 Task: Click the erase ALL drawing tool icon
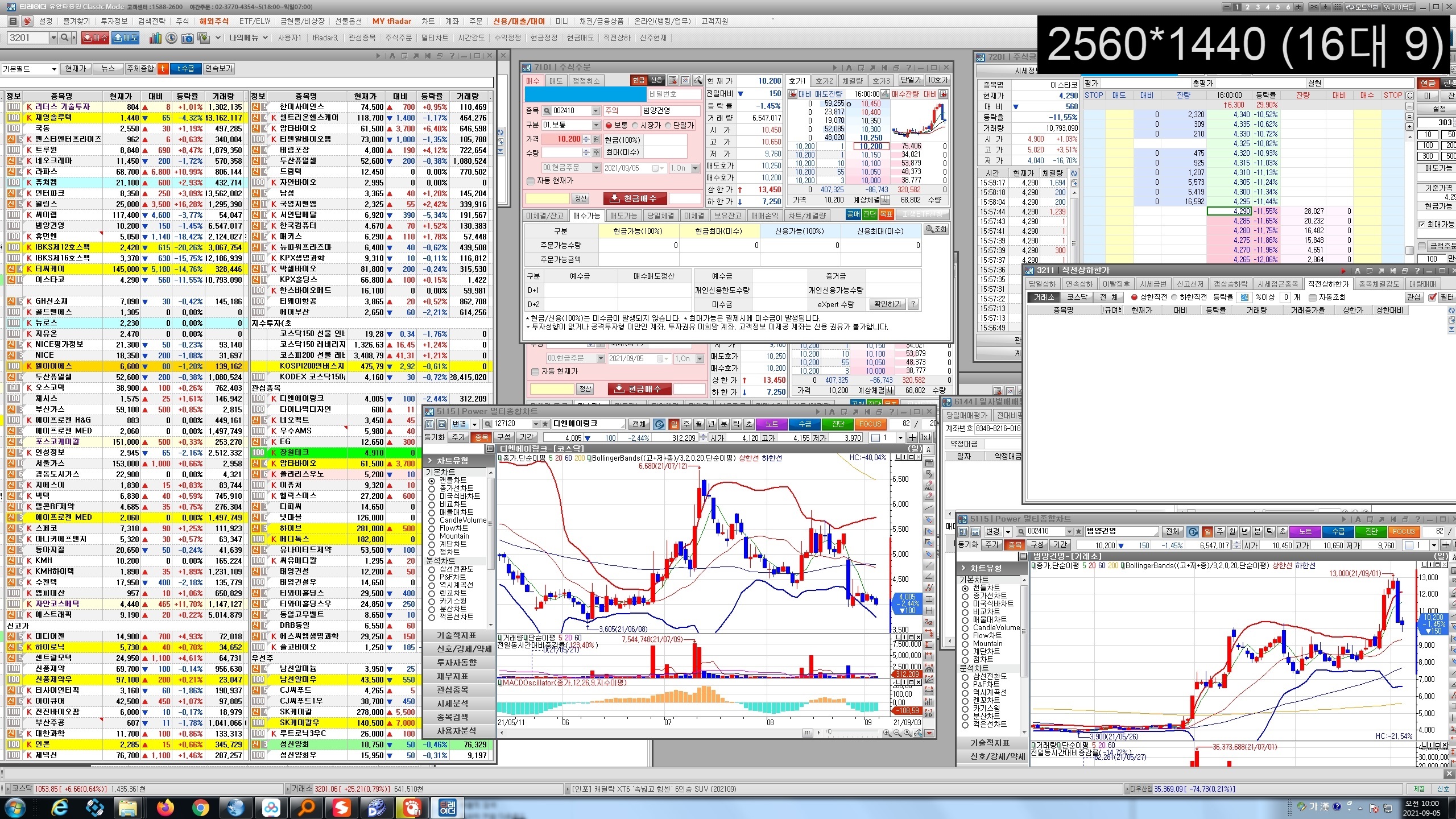929,485
